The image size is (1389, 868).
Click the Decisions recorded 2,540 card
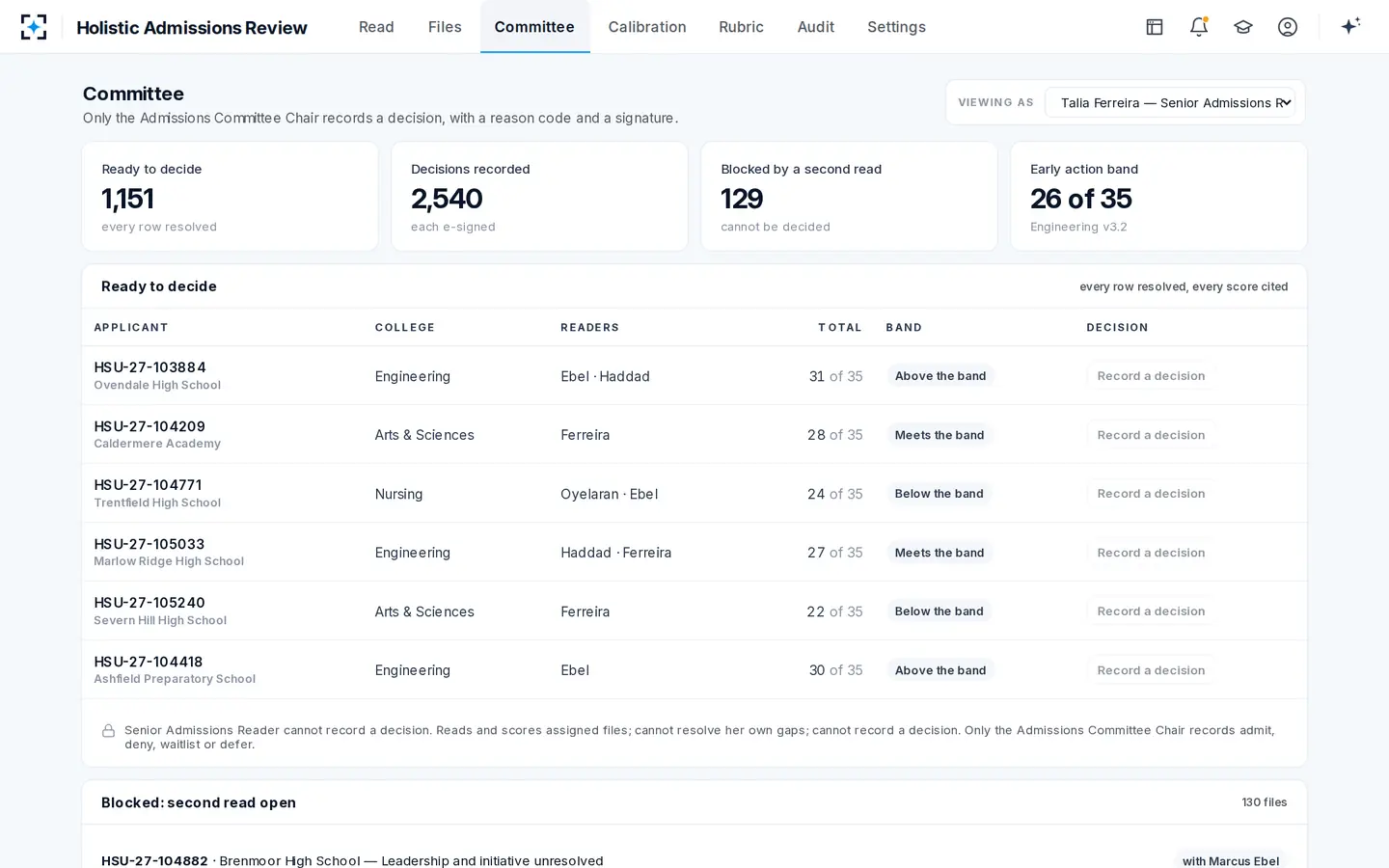point(539,197)
